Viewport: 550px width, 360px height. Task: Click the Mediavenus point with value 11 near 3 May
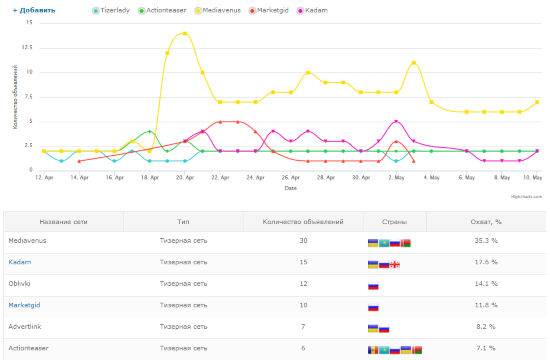414,63
